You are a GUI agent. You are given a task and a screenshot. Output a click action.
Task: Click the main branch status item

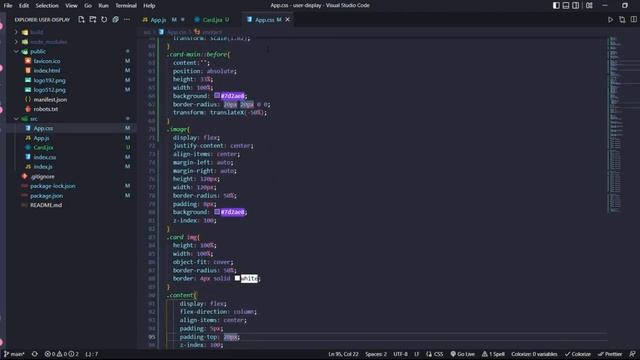14,354
